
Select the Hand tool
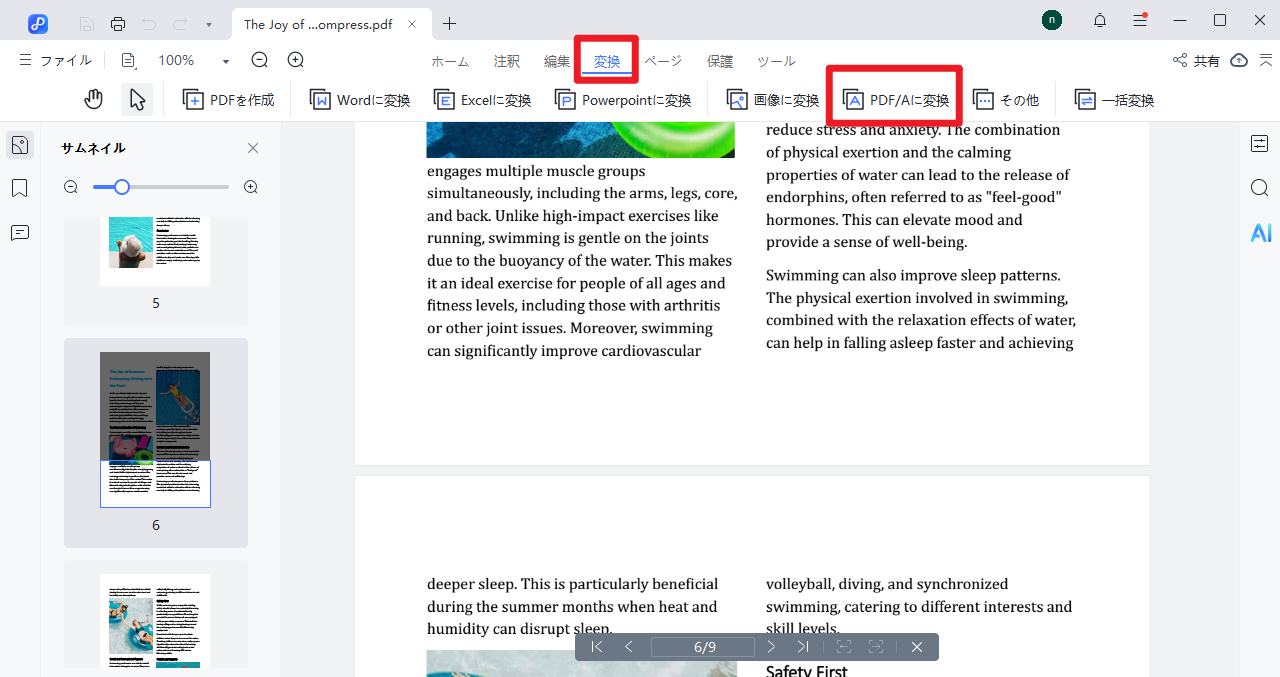(x=93, y=100)
